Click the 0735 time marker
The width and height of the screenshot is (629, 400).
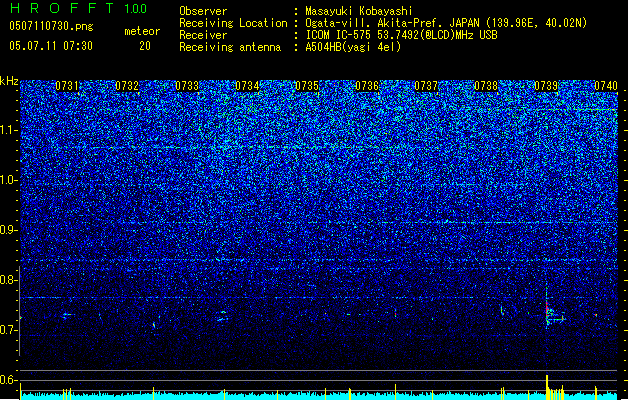point(307,86)
